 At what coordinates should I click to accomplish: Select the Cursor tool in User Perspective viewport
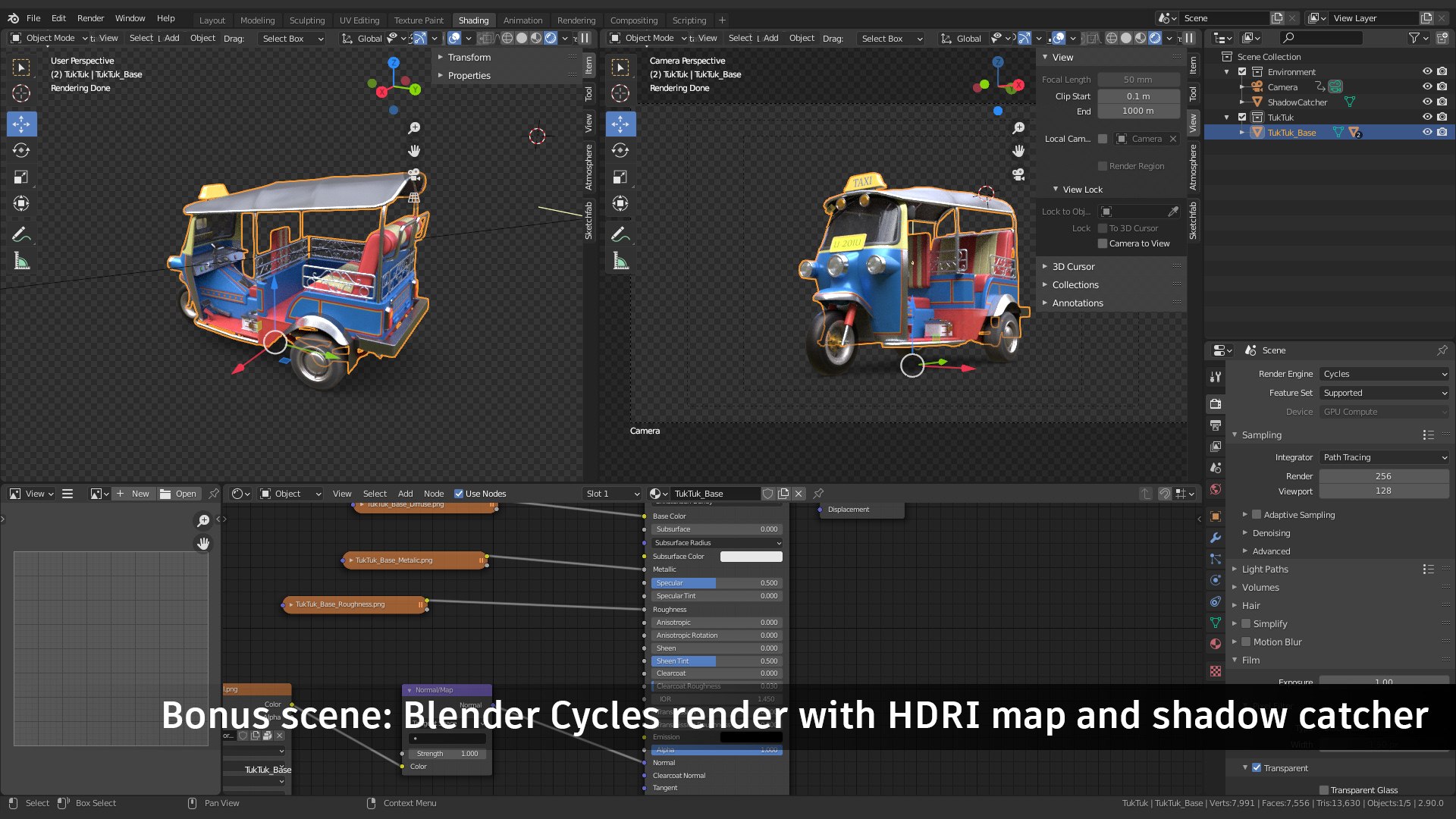click(21, 93)
